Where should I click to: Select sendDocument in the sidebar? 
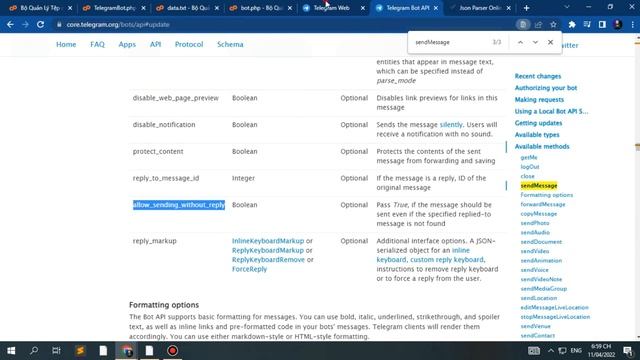(541, 242)
